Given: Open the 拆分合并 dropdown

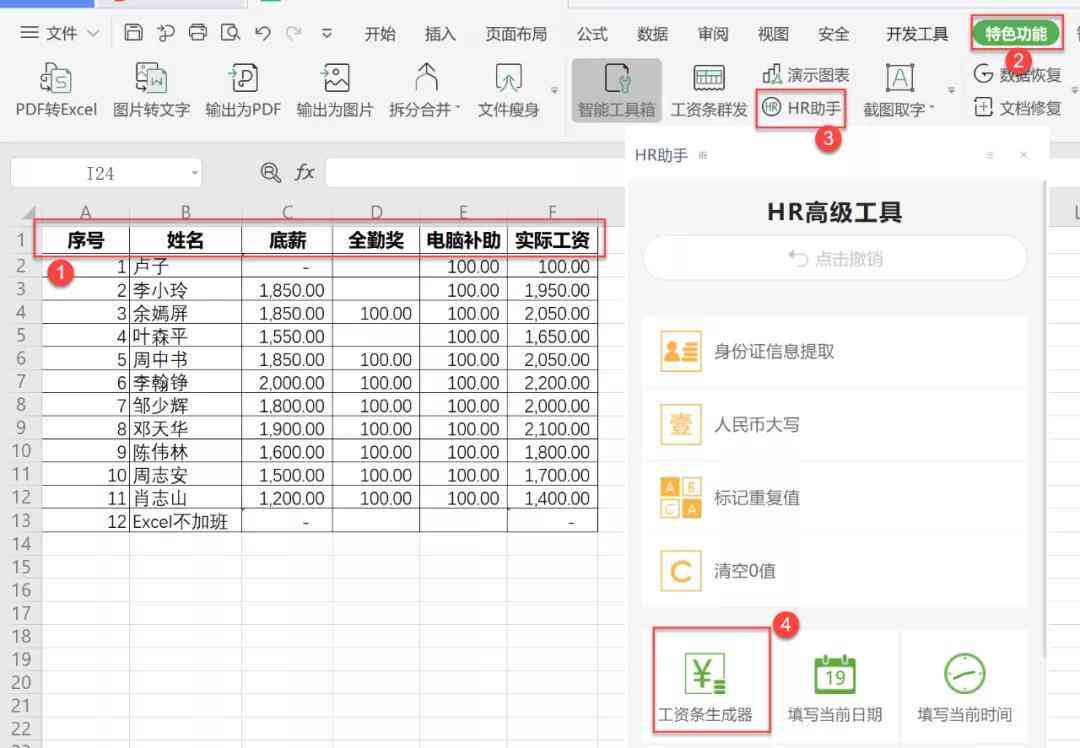Looking at the screenshot, I should (425, 90).
